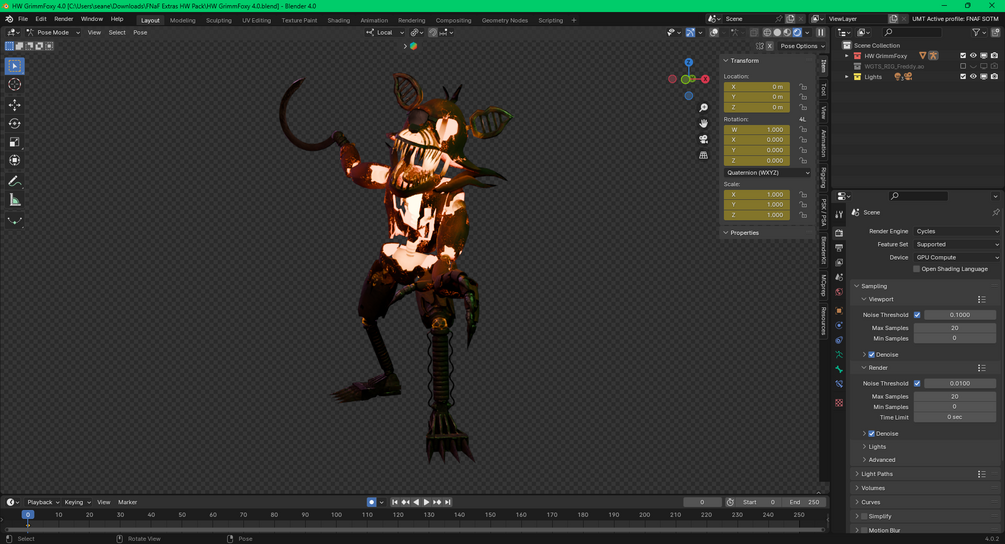1005x544 pixels.
Task: Enable the Open Shading Language checkbox
Action: [x=917, y=269]
